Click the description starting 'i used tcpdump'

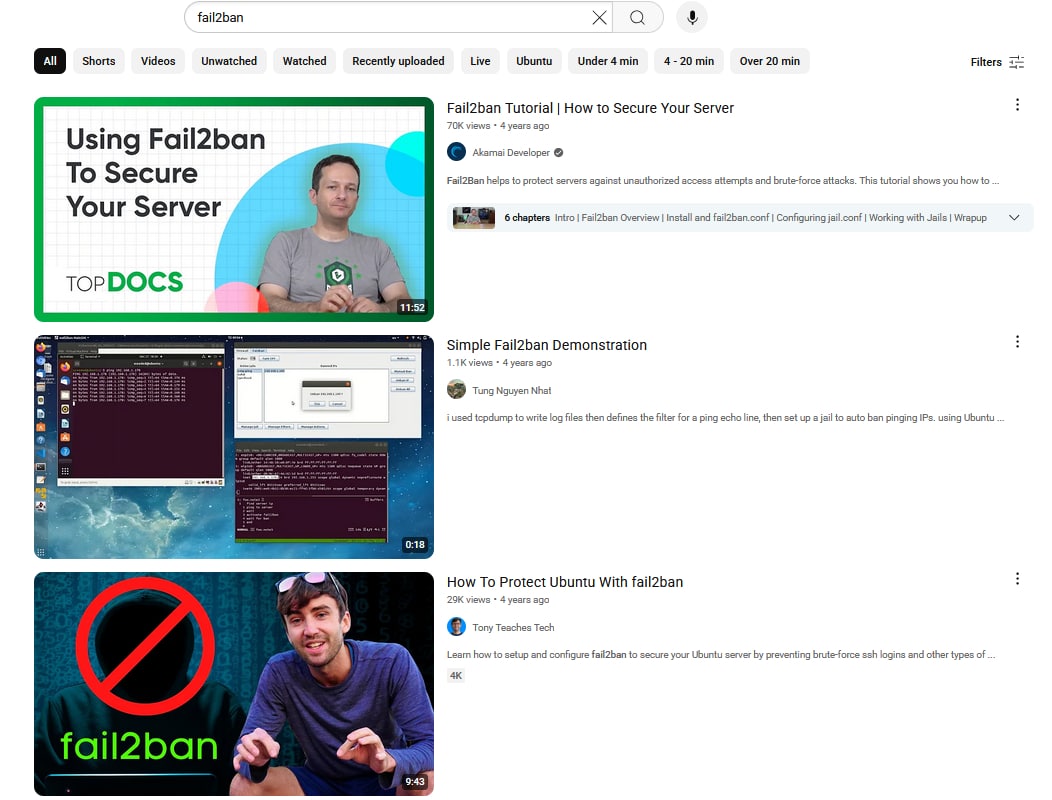tap(725, 417)
